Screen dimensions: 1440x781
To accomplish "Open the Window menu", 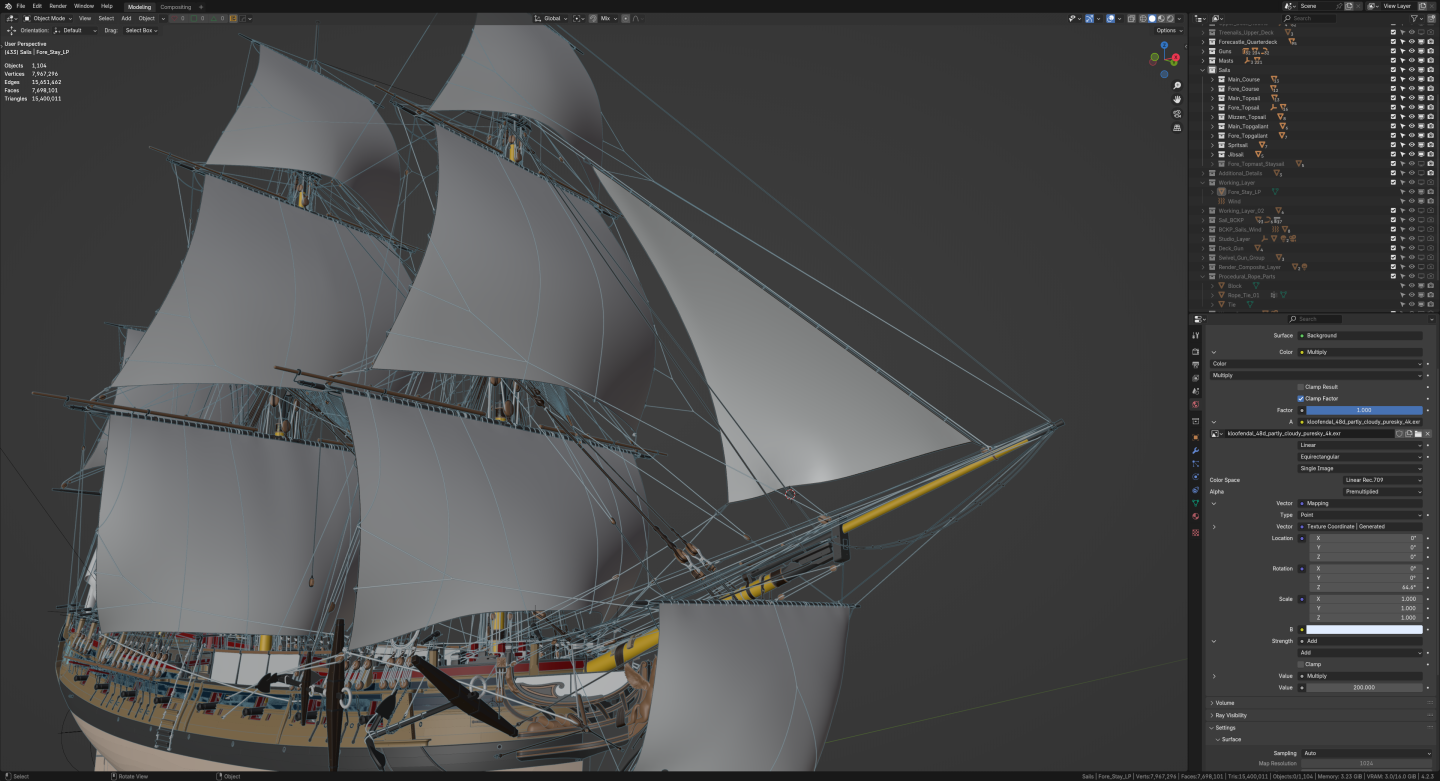I will 84,6.
